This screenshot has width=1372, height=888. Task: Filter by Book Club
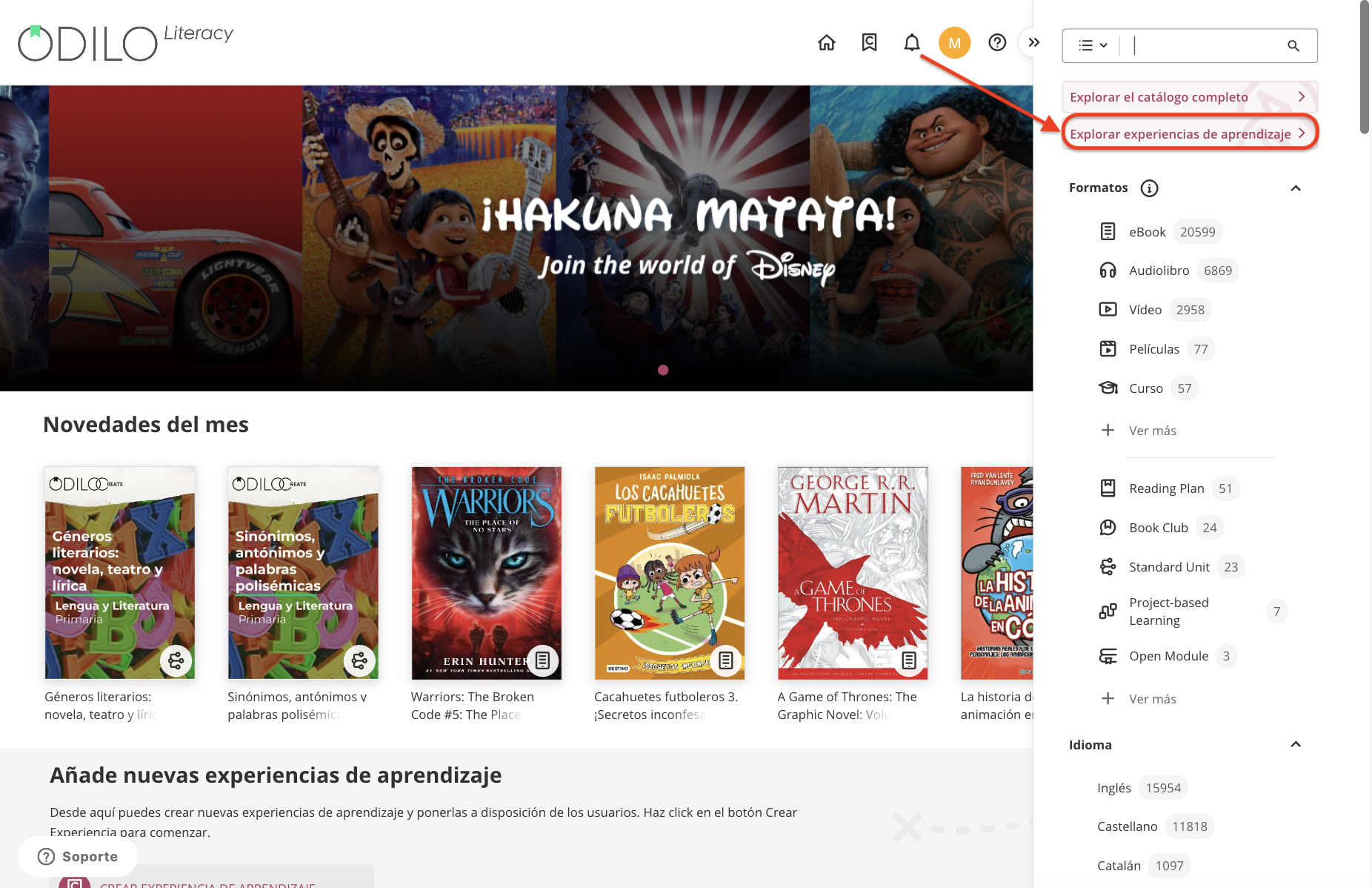pyautogui.click(x=1161, y=528)
